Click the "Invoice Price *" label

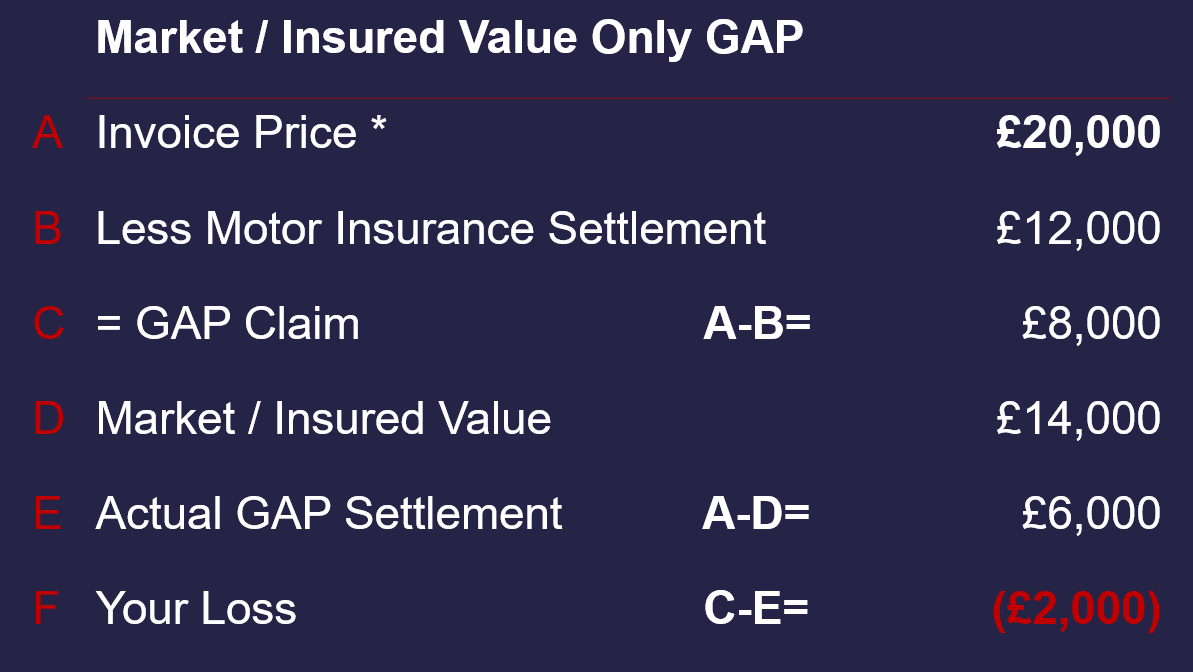(241, 133)
